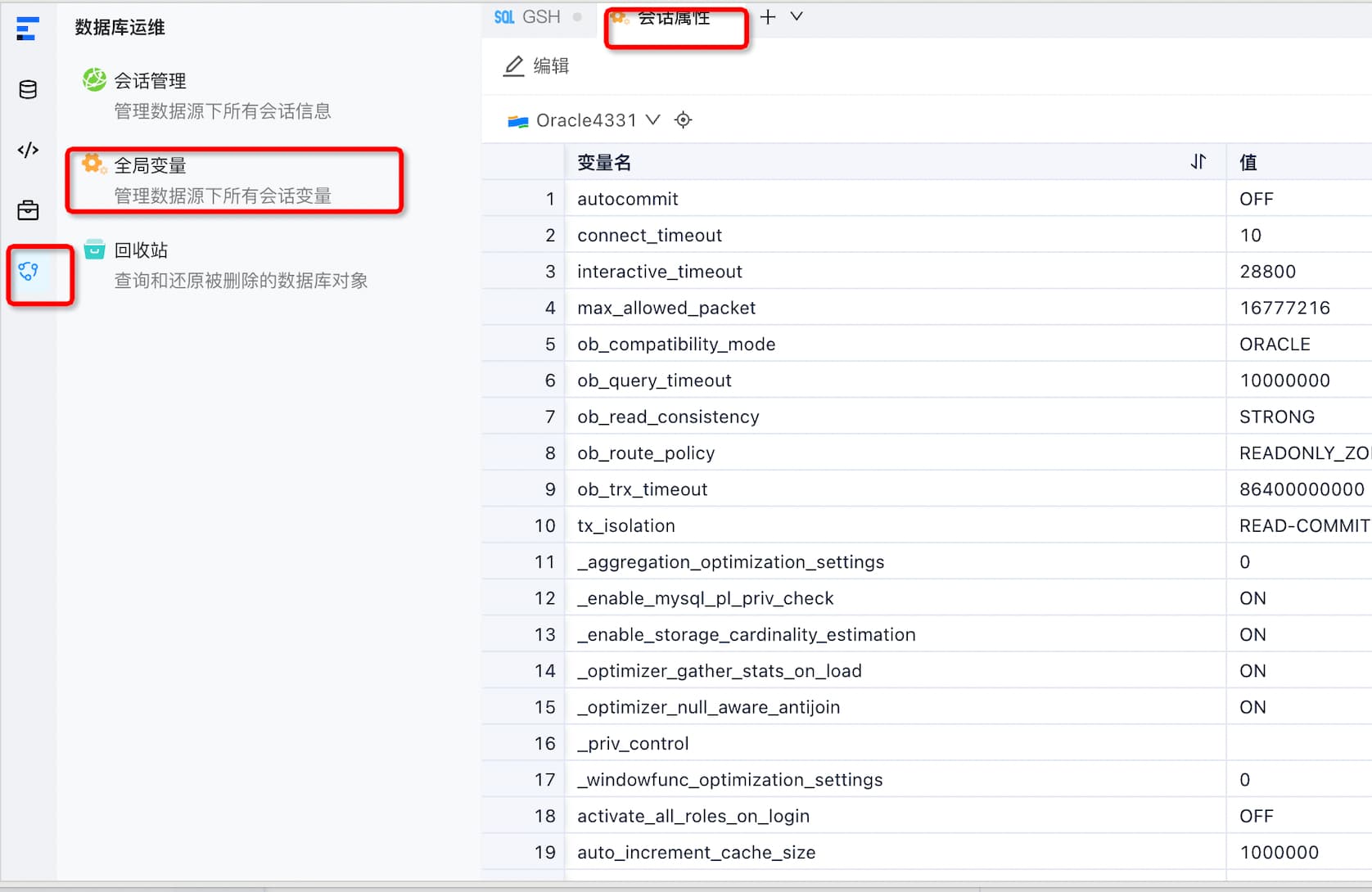The height and width of the screenshot is (892, 1372).
Task: Open the briefcase tools sidebar icon
Action: [x=28, y=210]
